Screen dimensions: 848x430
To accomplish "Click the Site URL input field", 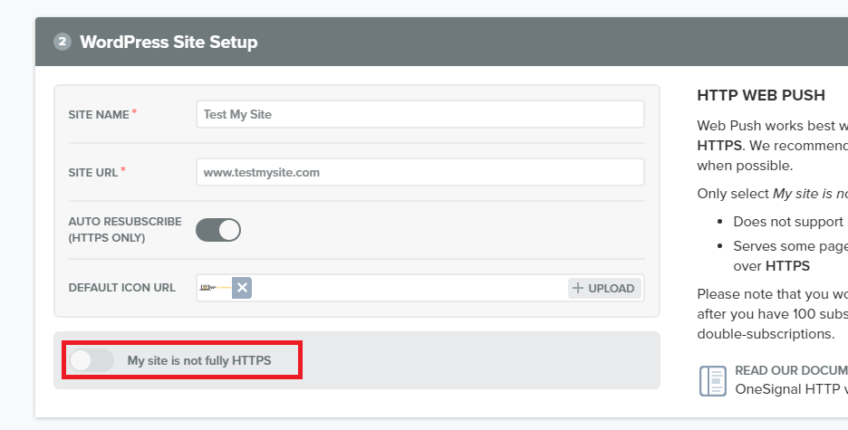I will pyautogui.click(x=420, y=172).
